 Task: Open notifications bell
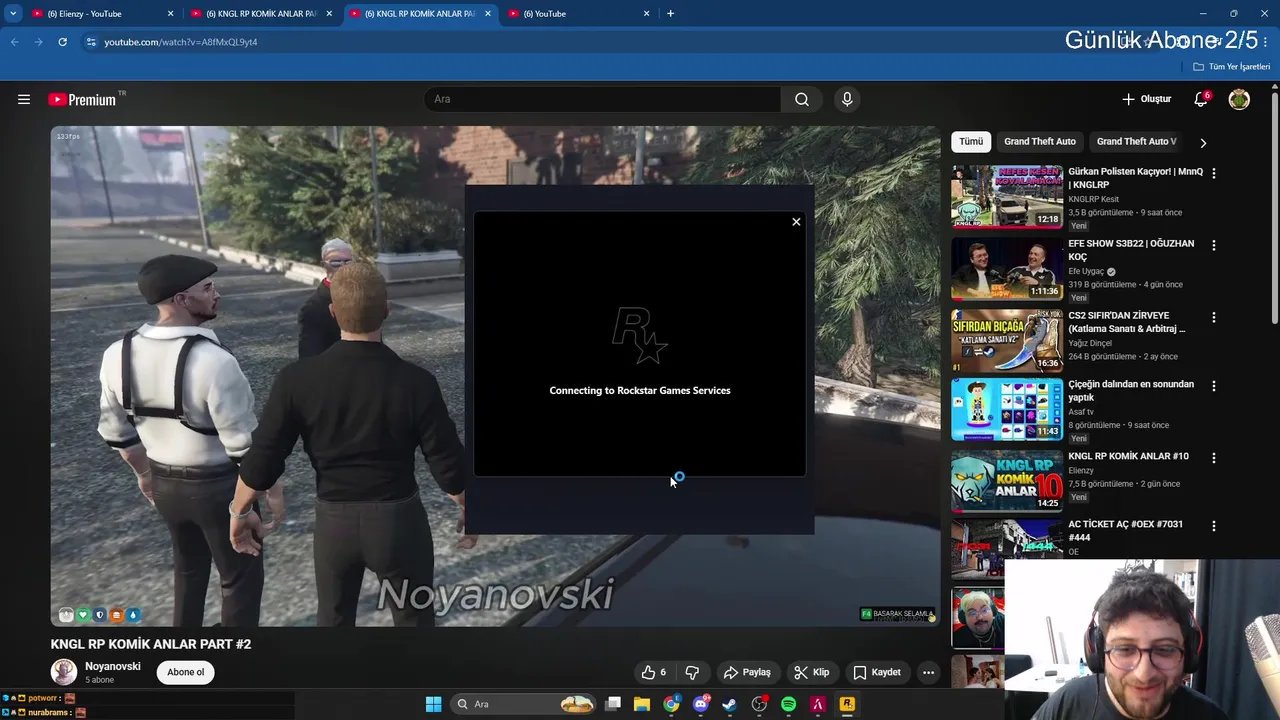1201,99
